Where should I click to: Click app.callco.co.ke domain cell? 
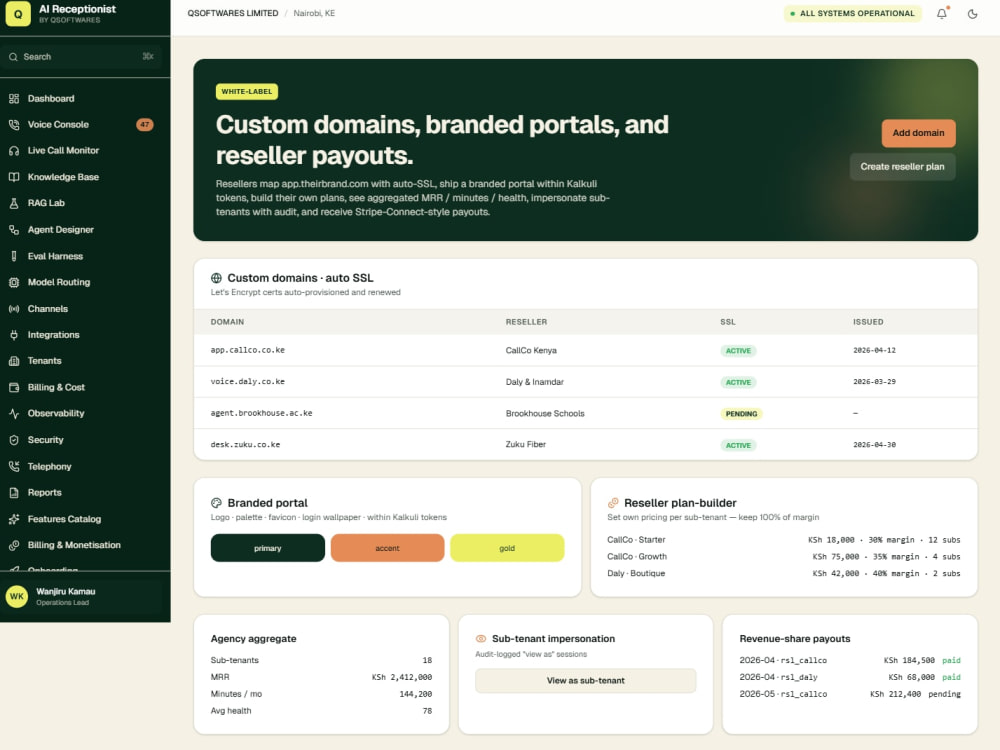pos(248,351)
